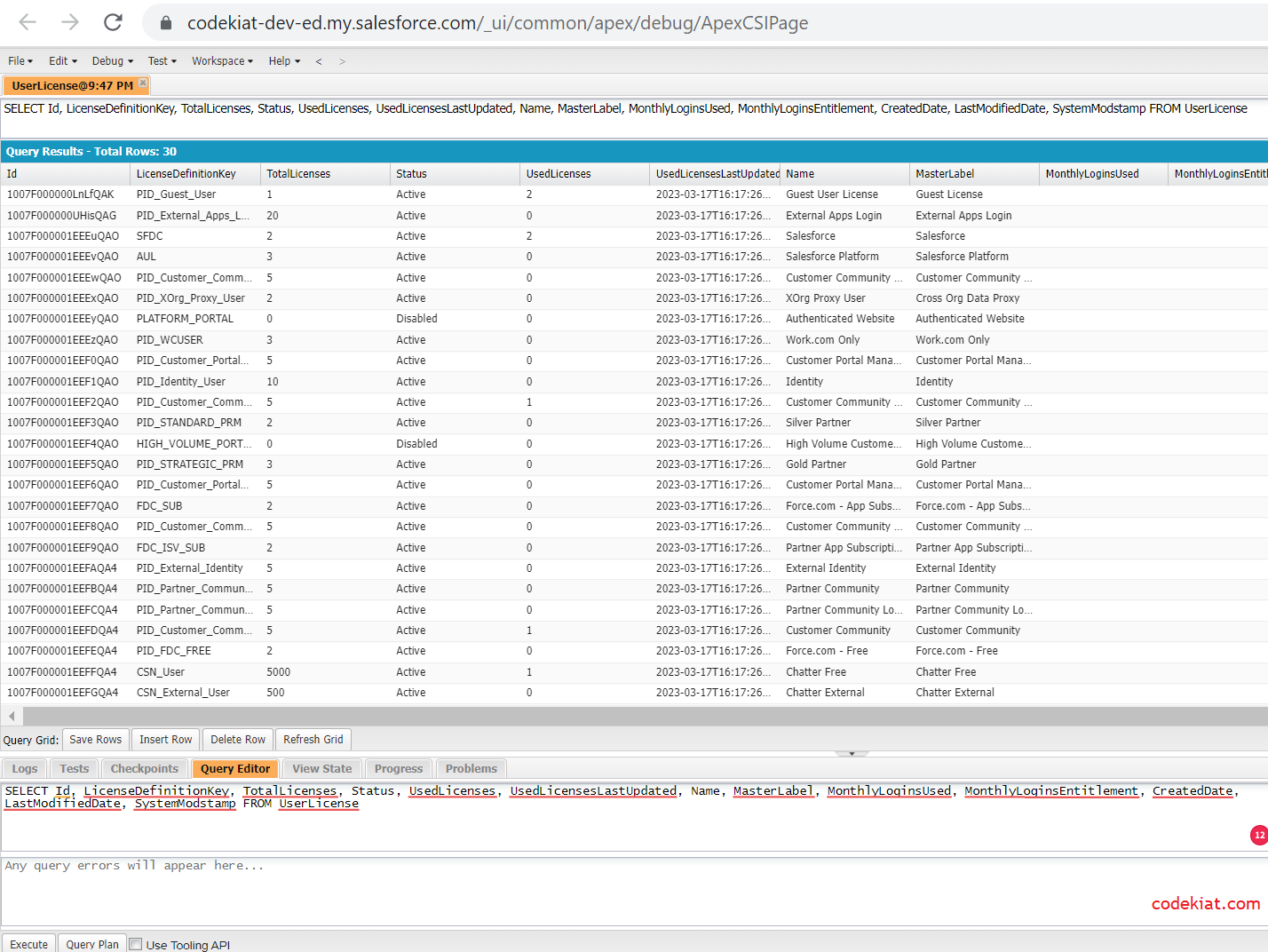Click the browser address bar URL
This screenshot has height=952, width=1268.
(497, 23)
